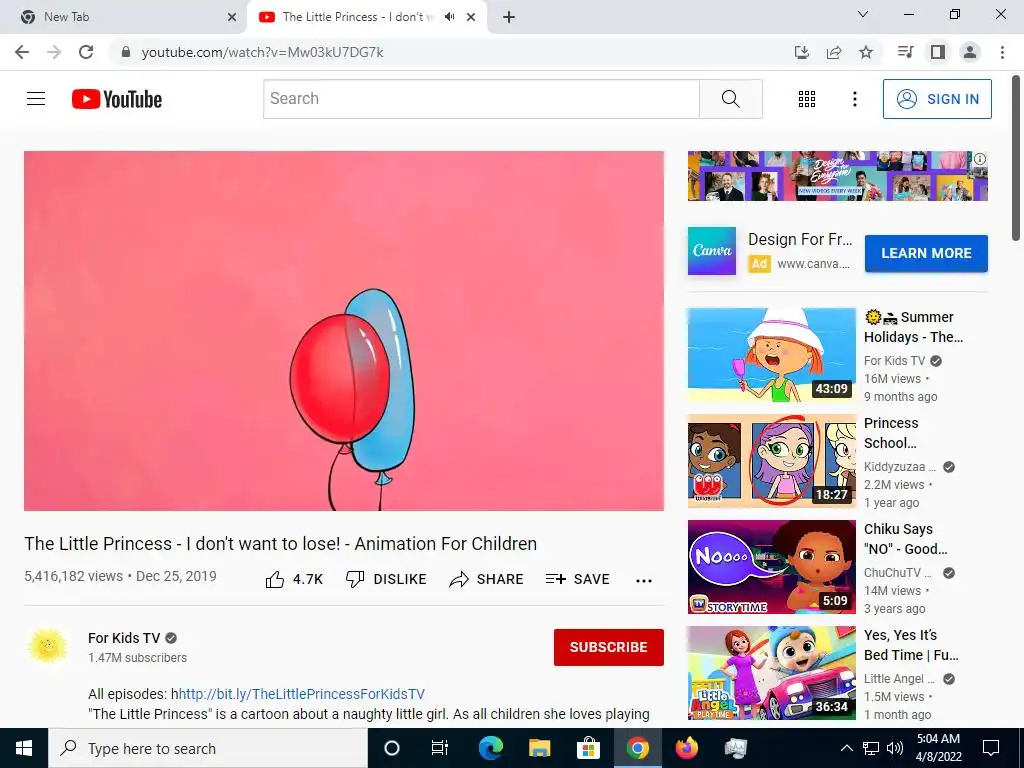Viewport: 1024px width, 768px height.
Task: Open the volume control in tray
Action: [x=895, y=748]
